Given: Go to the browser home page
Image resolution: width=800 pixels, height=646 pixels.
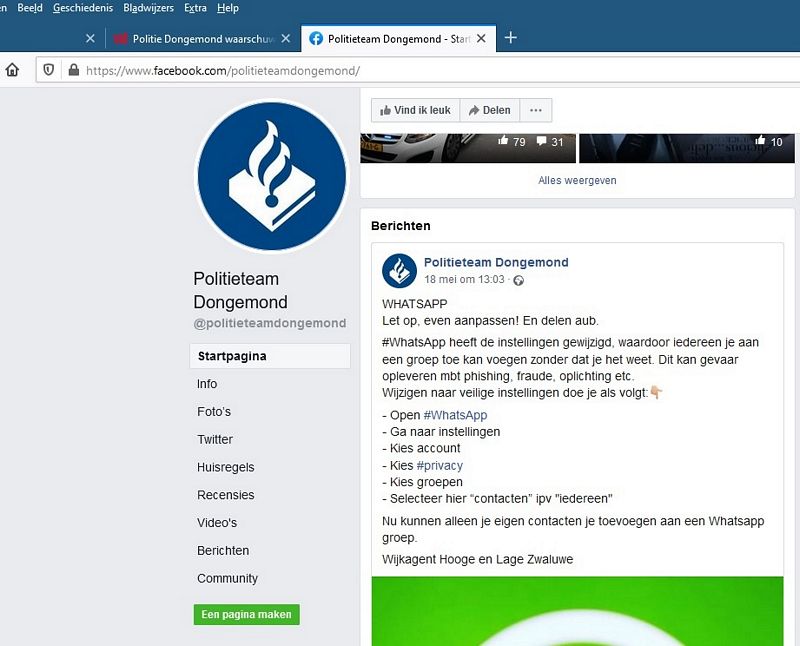Looking at the screenshot, I should [12, 70].
